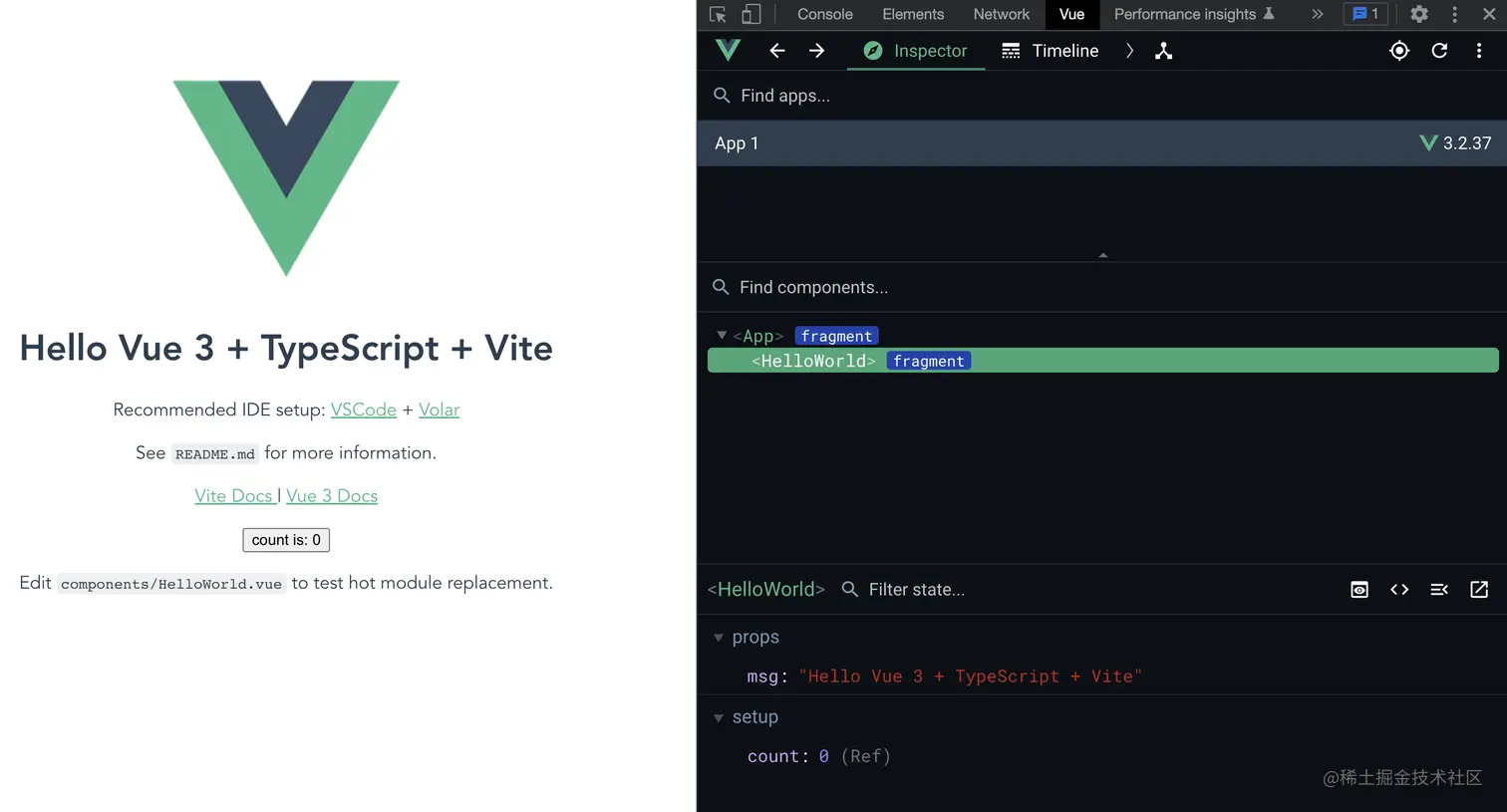This screenshot has height=812, width=1507.
Task: Click the Filter state magnifier icon
Action: pyautogui.click(x=850, y=590)
